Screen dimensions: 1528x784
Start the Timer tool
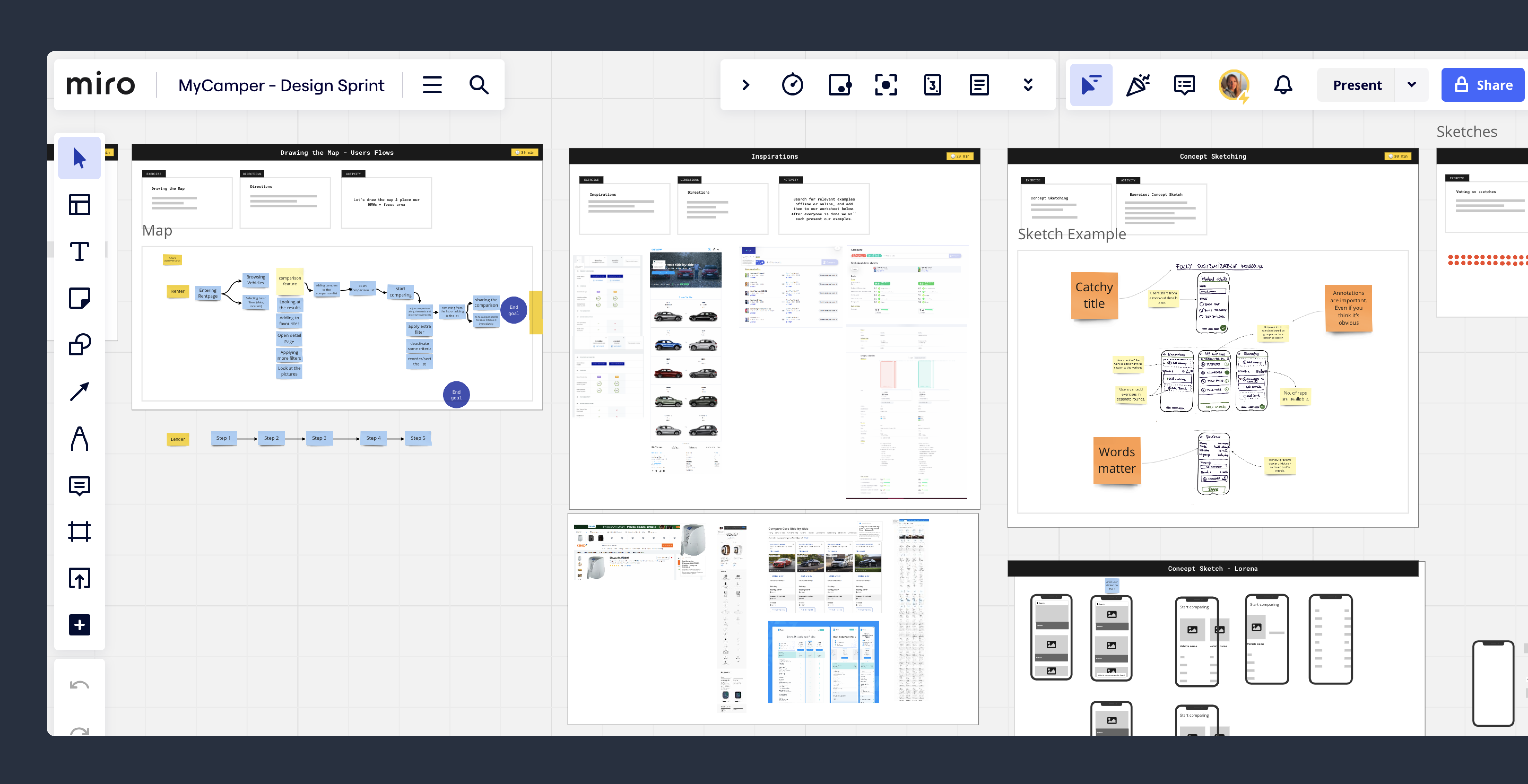point(792,85)
